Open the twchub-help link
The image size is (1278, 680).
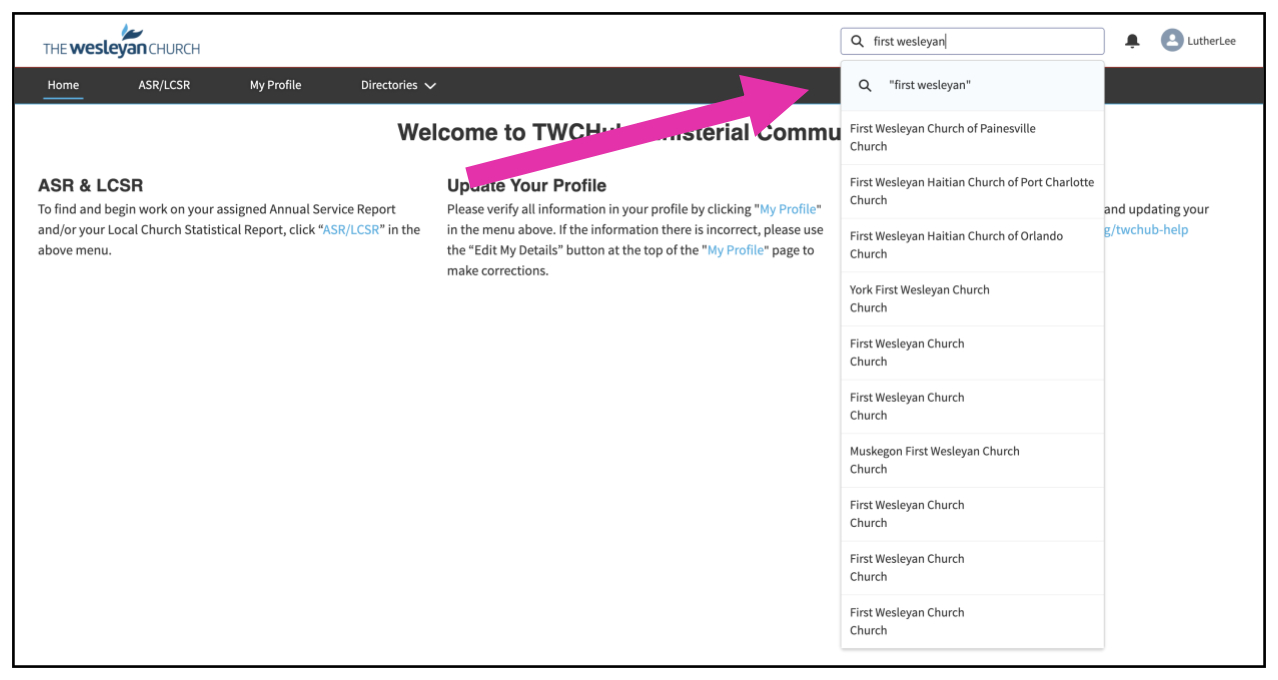pos(1147,229)
